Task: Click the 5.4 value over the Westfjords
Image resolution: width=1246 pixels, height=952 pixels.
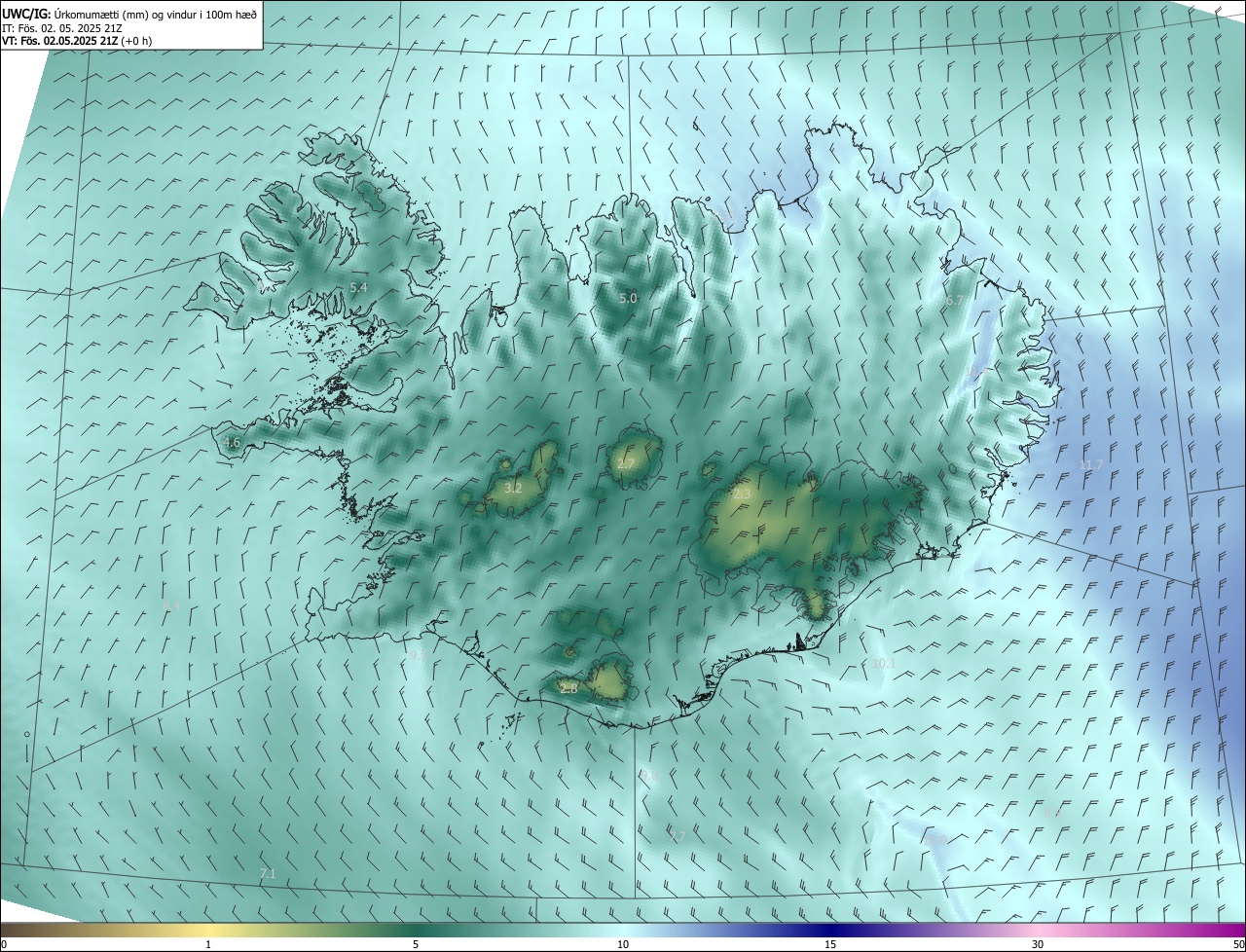Action: pyautogui.click(x=358, y=288)
